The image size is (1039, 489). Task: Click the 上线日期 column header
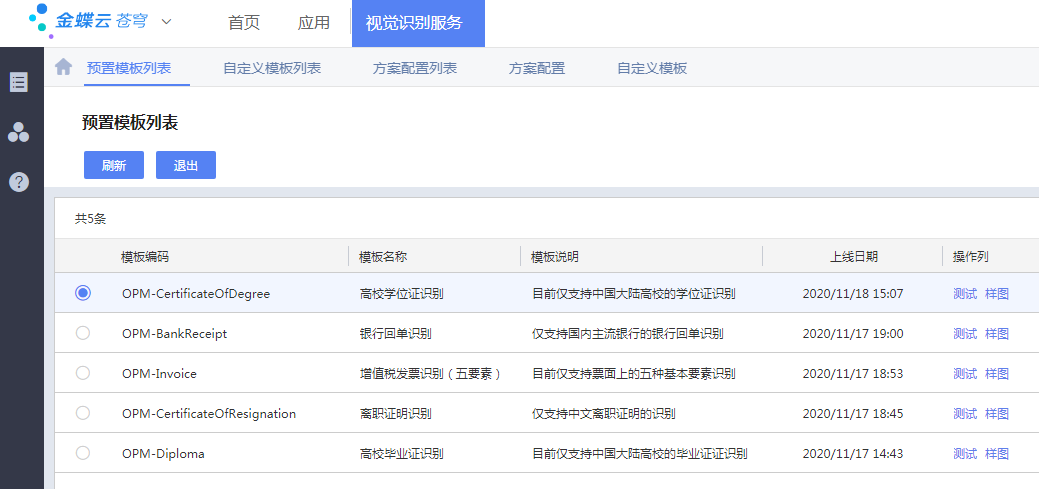click(854, 257)
